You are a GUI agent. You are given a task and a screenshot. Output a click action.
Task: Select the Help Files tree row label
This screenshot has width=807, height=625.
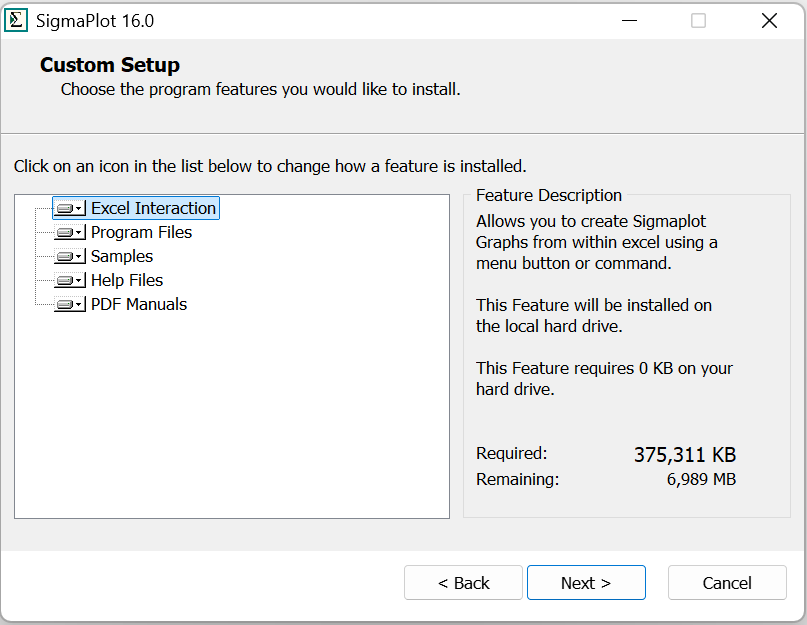[x=127, y=280]
